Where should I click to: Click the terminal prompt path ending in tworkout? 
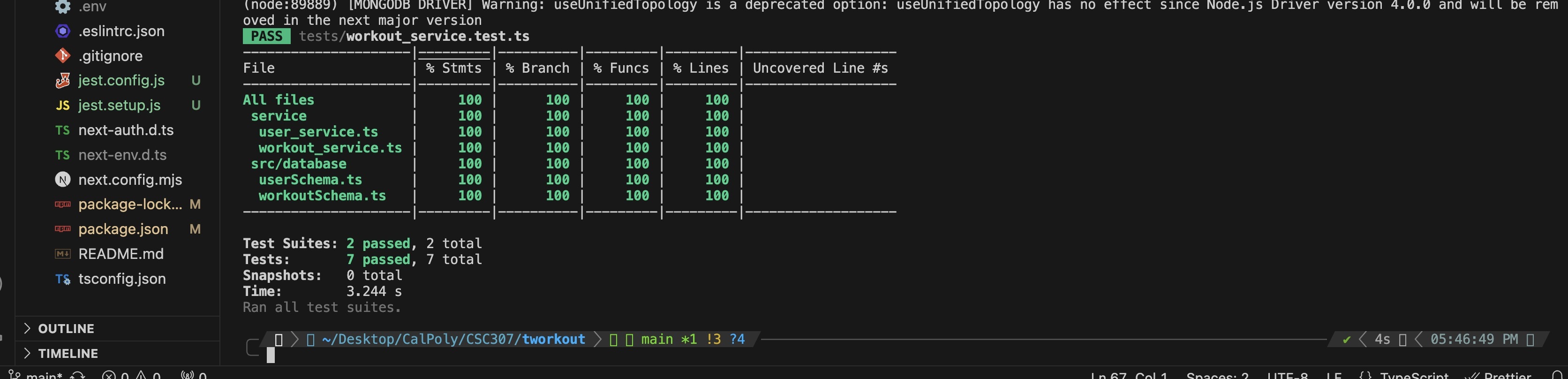453,340
